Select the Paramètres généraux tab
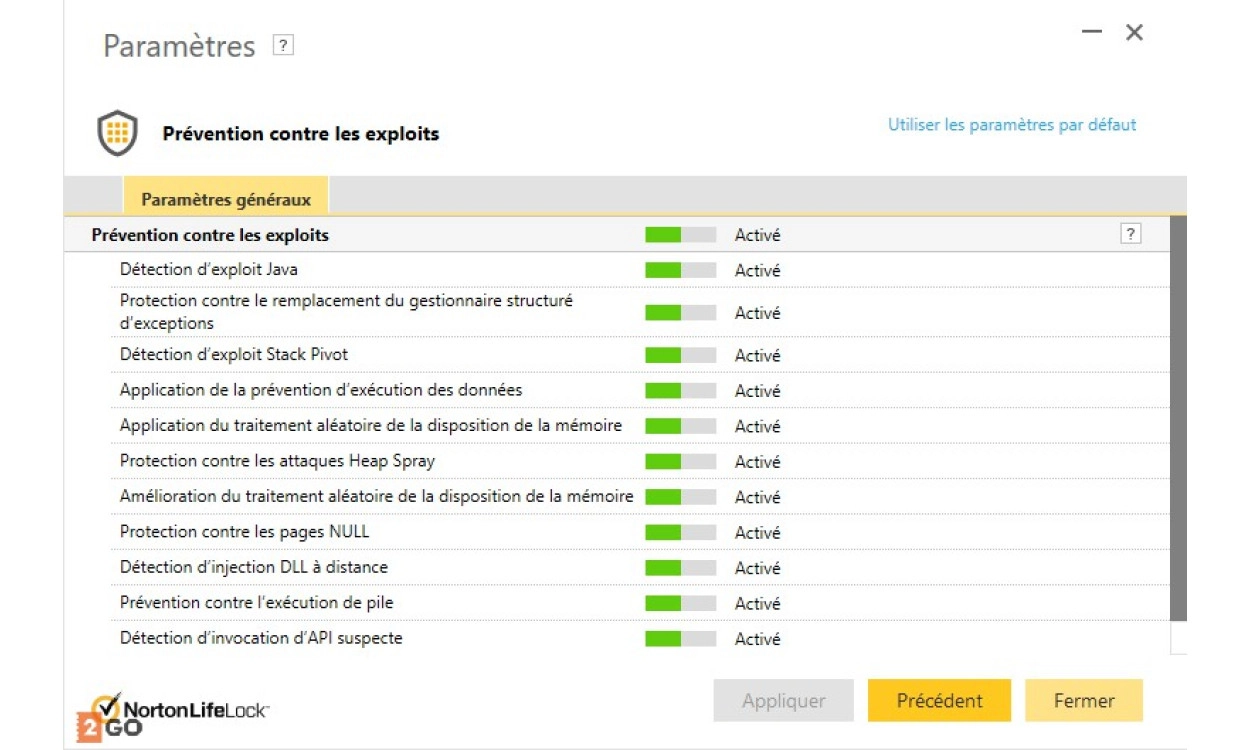This screenshot has width=1250, height=750. click(x=226, y=199)
